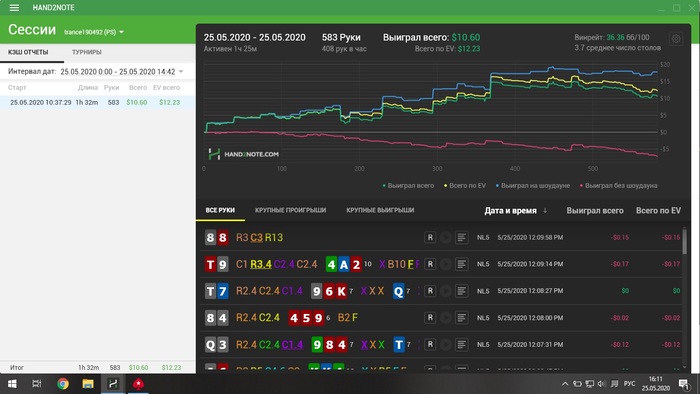Screen dimensions: 700x394
Task: Toggle Выиграл на шоудауне legend series
Action: (x=533, y=186)
